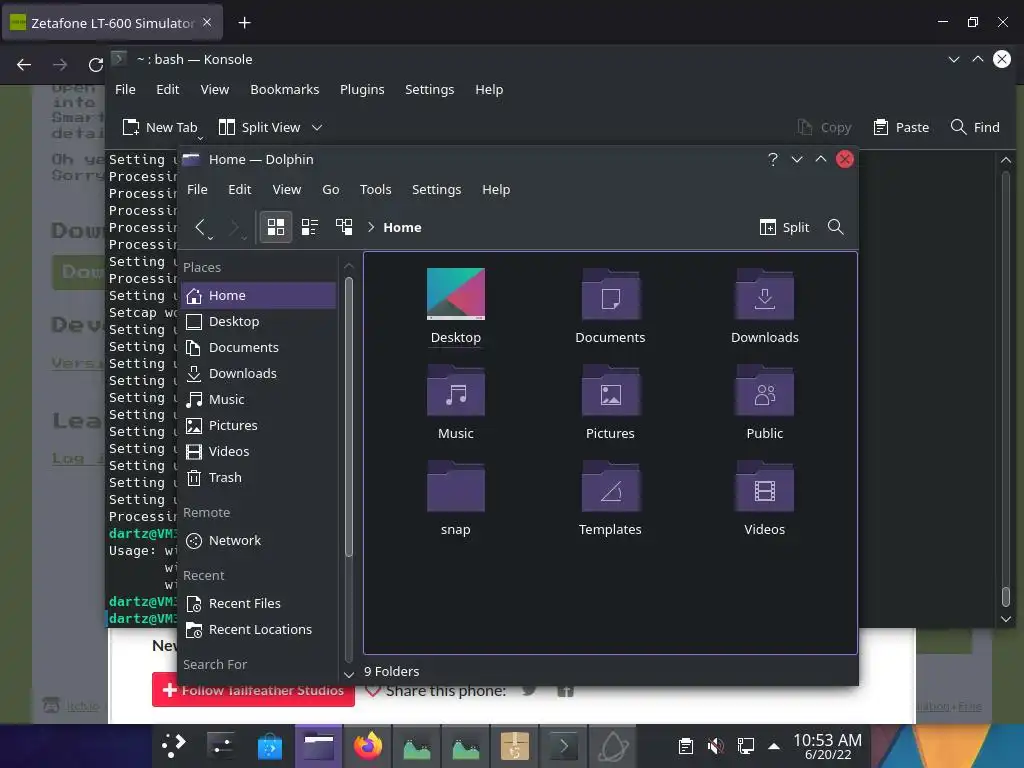Viewport: 1024px width, 768px height.
Task: Open the Videos folder in file view
Action: click(765, 498)
